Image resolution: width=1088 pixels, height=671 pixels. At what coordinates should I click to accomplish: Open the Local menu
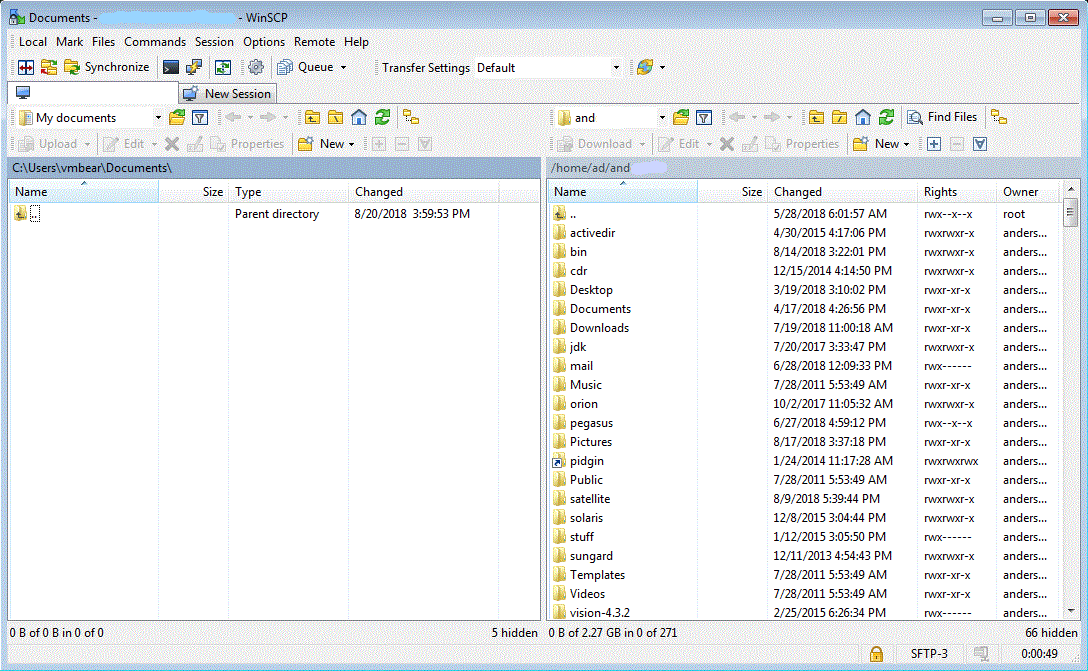pos(33,42)
